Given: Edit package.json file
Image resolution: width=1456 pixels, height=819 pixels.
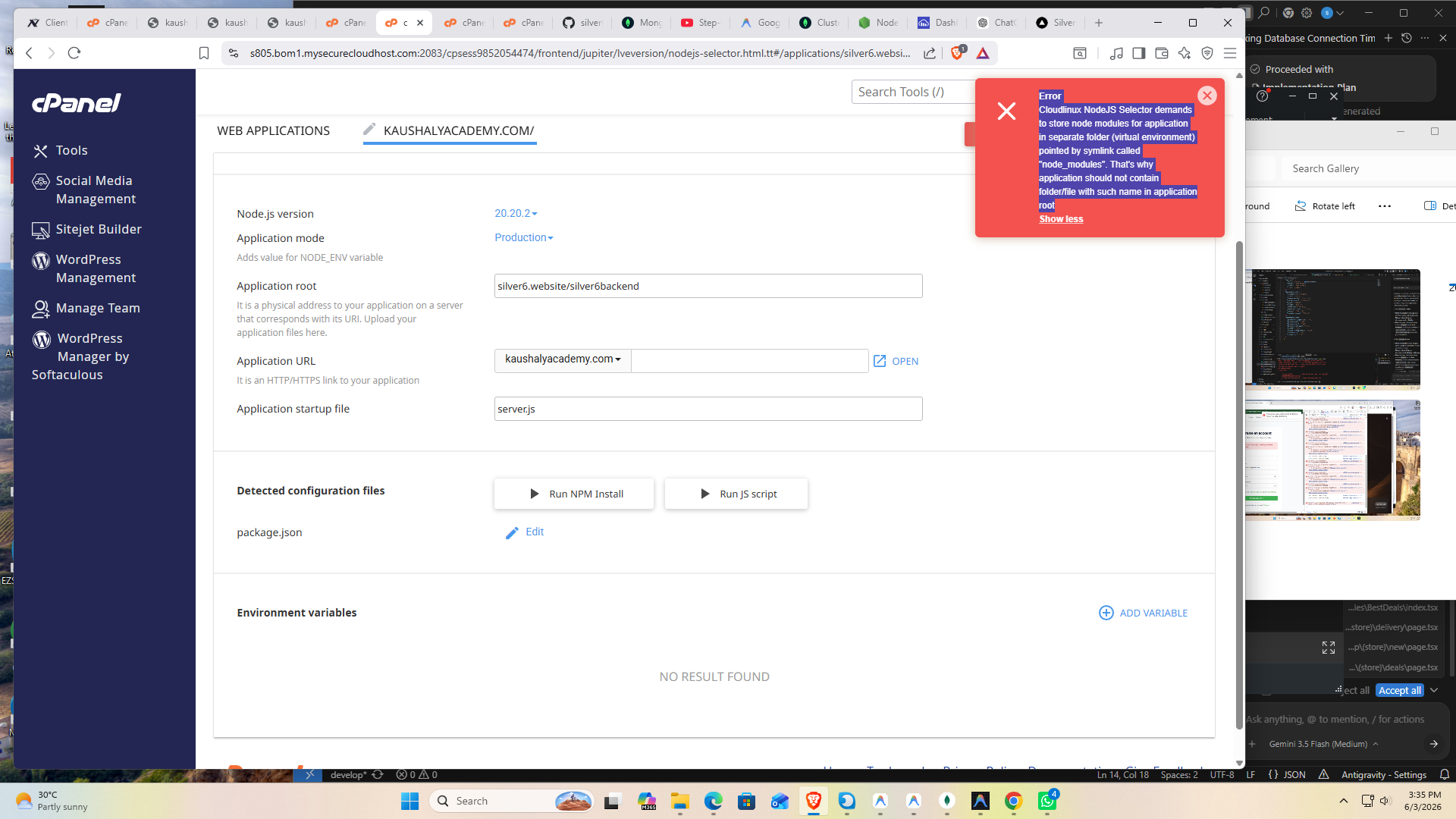Looking at the screenshot, I should (525, 532).
